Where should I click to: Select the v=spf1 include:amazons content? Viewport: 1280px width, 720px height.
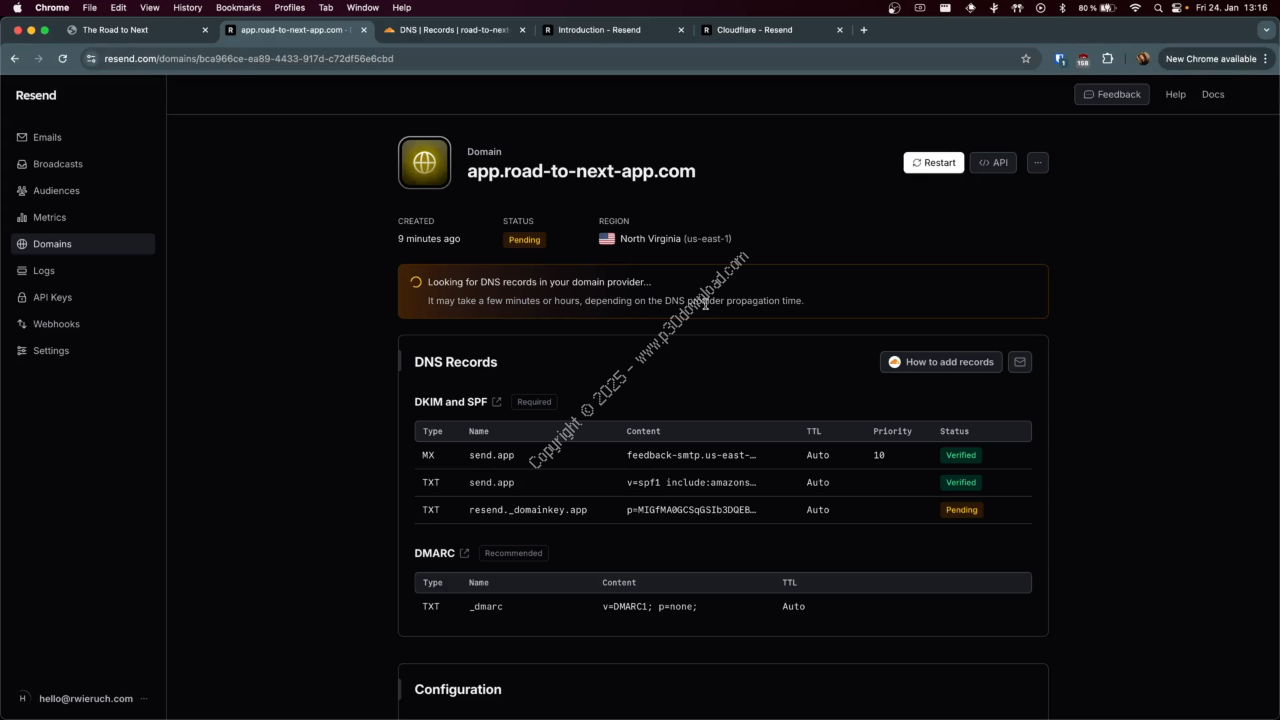pyautogui.click(x=691, y=482)
